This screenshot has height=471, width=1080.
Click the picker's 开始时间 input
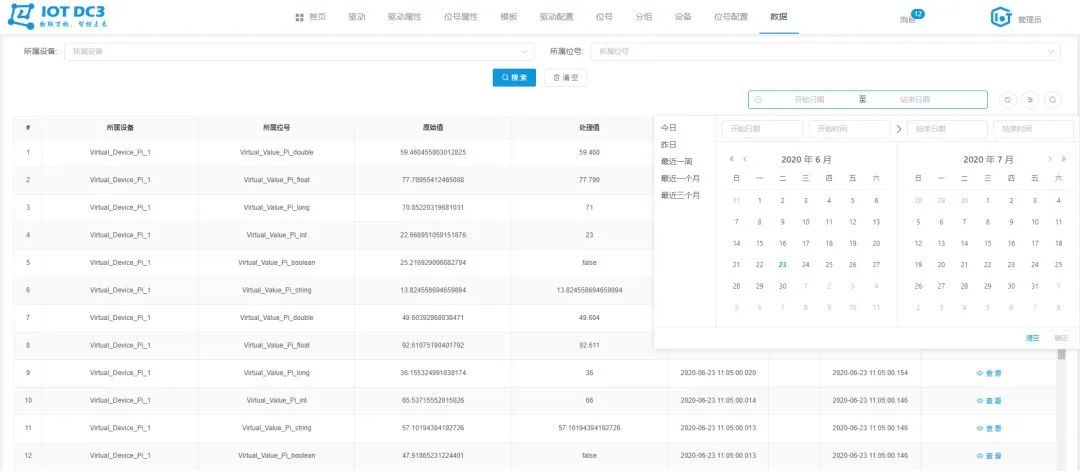[x=849, y=129]
